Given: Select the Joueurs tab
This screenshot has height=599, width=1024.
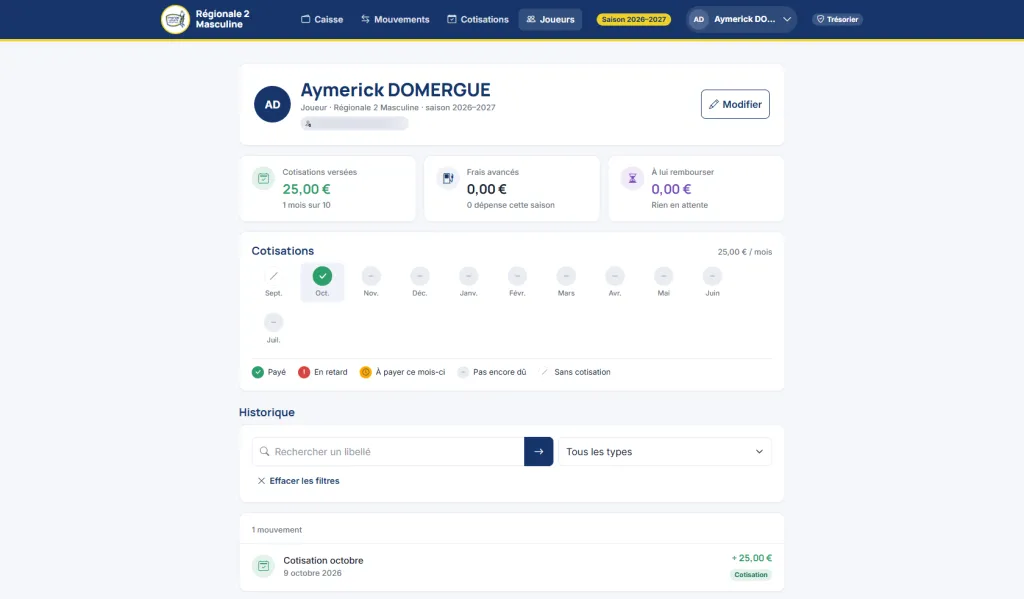Looking at the screenshot, I should tap(550, 20).
